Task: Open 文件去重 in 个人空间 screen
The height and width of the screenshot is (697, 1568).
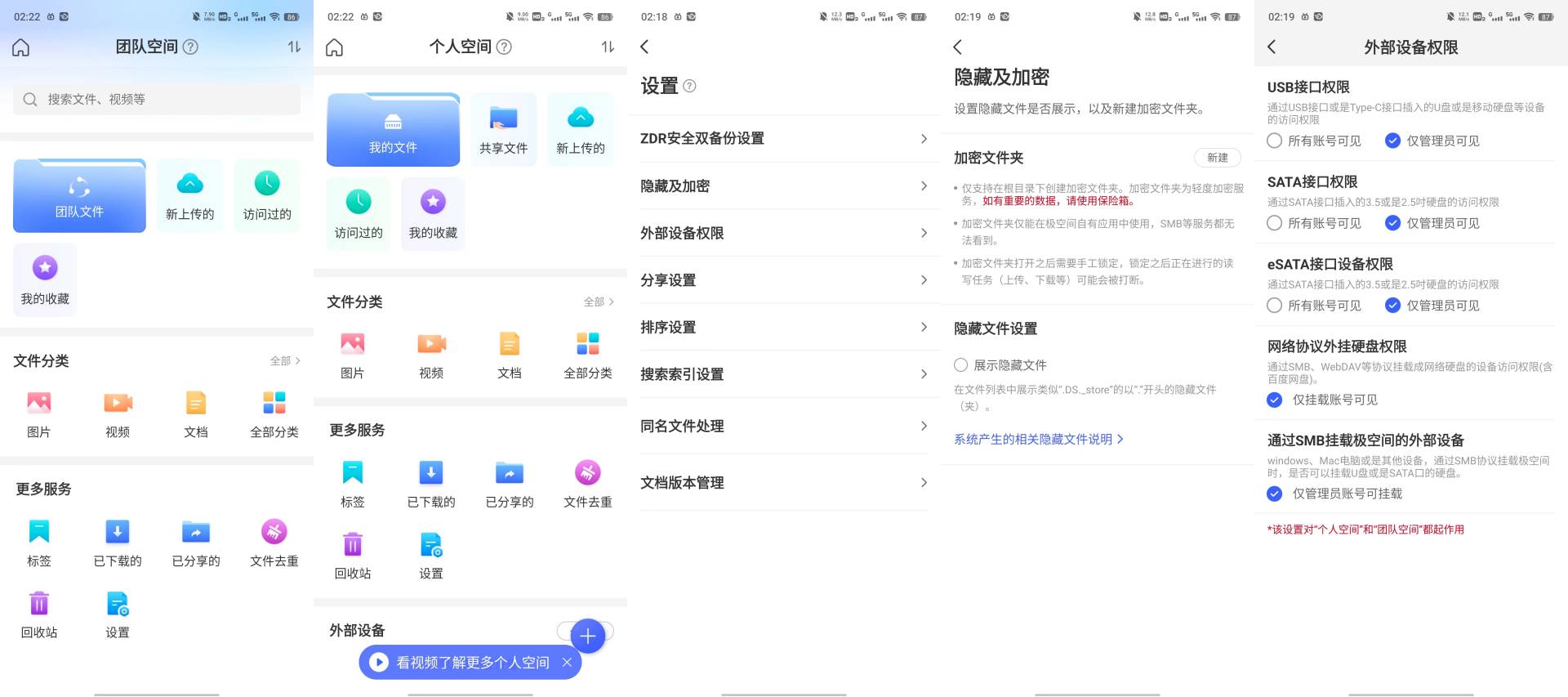Action: [x=588, y=485]
